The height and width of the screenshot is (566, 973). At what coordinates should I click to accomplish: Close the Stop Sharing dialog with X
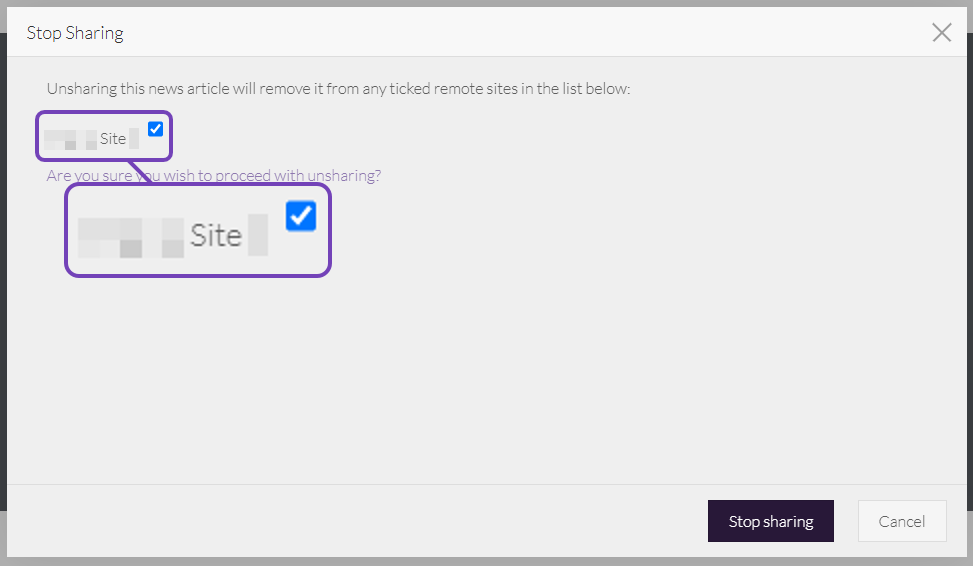pos(941,32)
